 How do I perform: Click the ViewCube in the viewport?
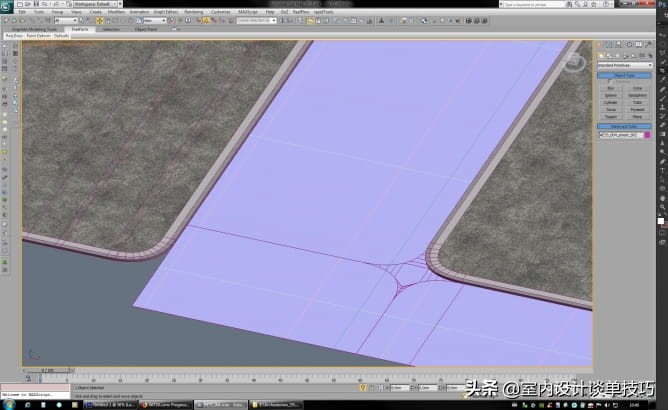575,61
